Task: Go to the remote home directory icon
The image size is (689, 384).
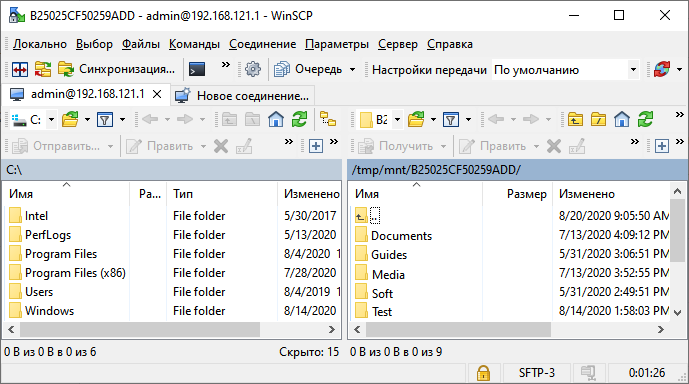Action: [622, 120]
